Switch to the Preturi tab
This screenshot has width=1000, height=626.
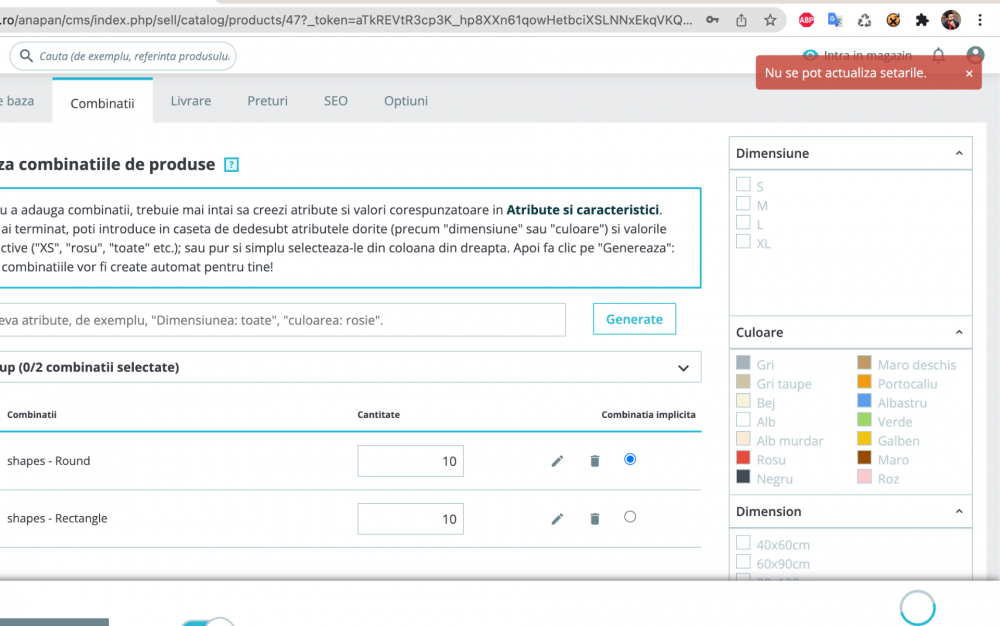point(267,100)
